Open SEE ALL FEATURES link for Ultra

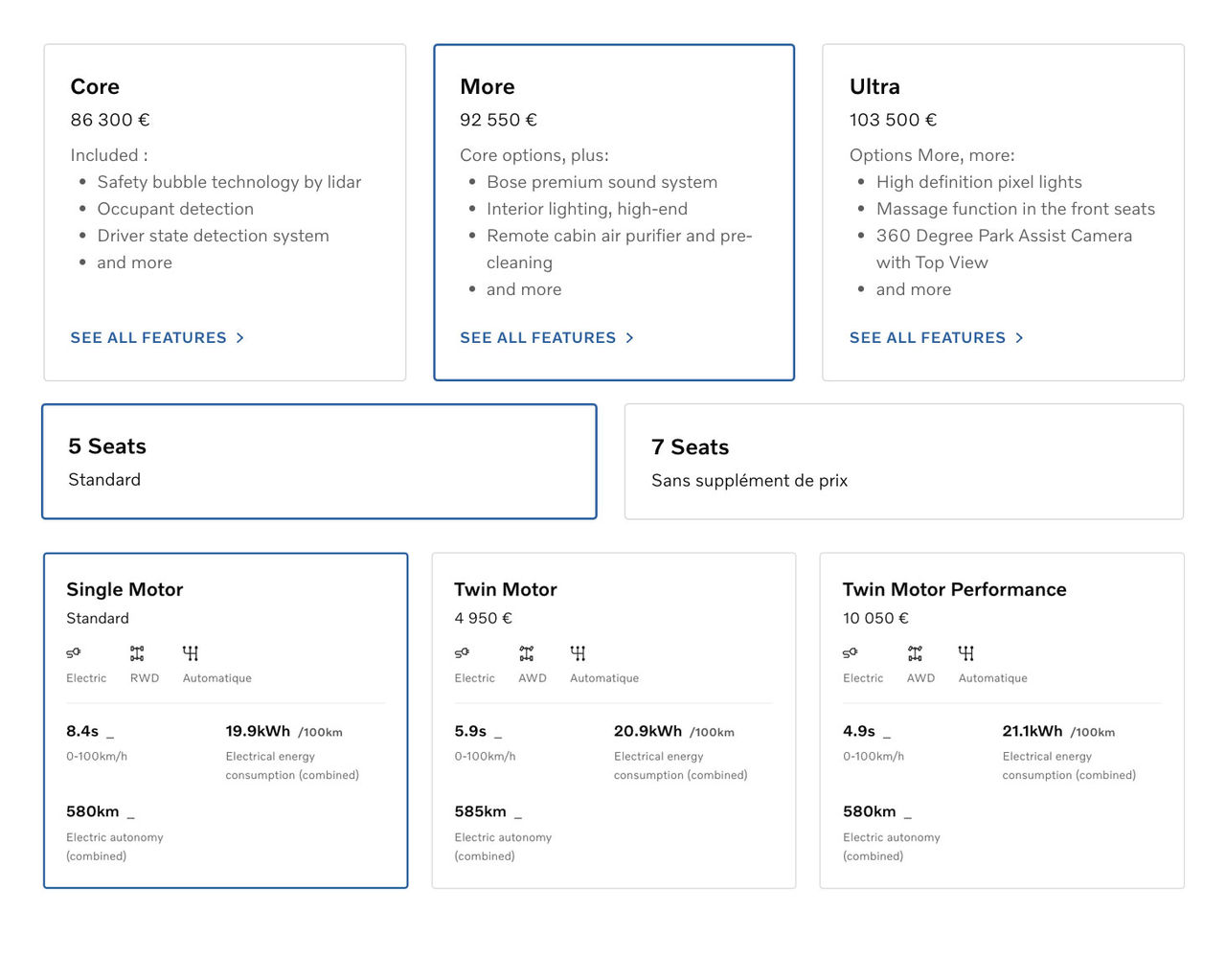(927, 338)
